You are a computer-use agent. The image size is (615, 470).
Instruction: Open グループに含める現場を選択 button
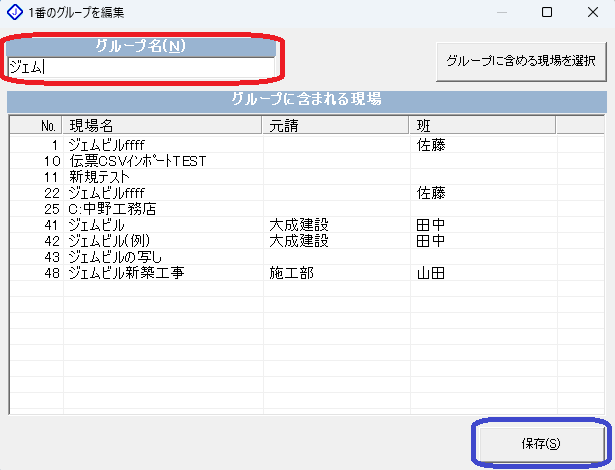coord(520,60)
